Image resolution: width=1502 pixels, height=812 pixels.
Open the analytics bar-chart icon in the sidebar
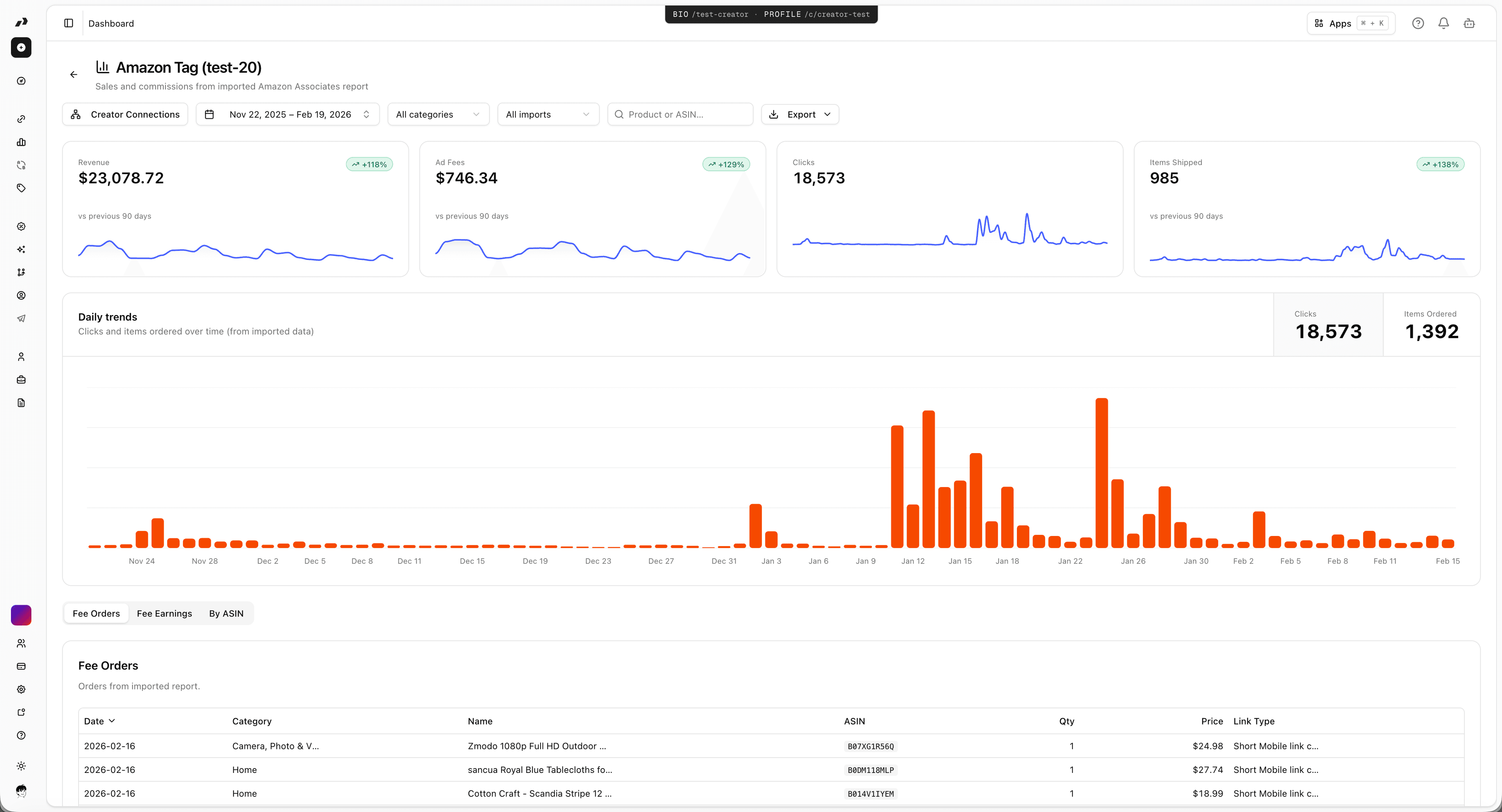22,142
